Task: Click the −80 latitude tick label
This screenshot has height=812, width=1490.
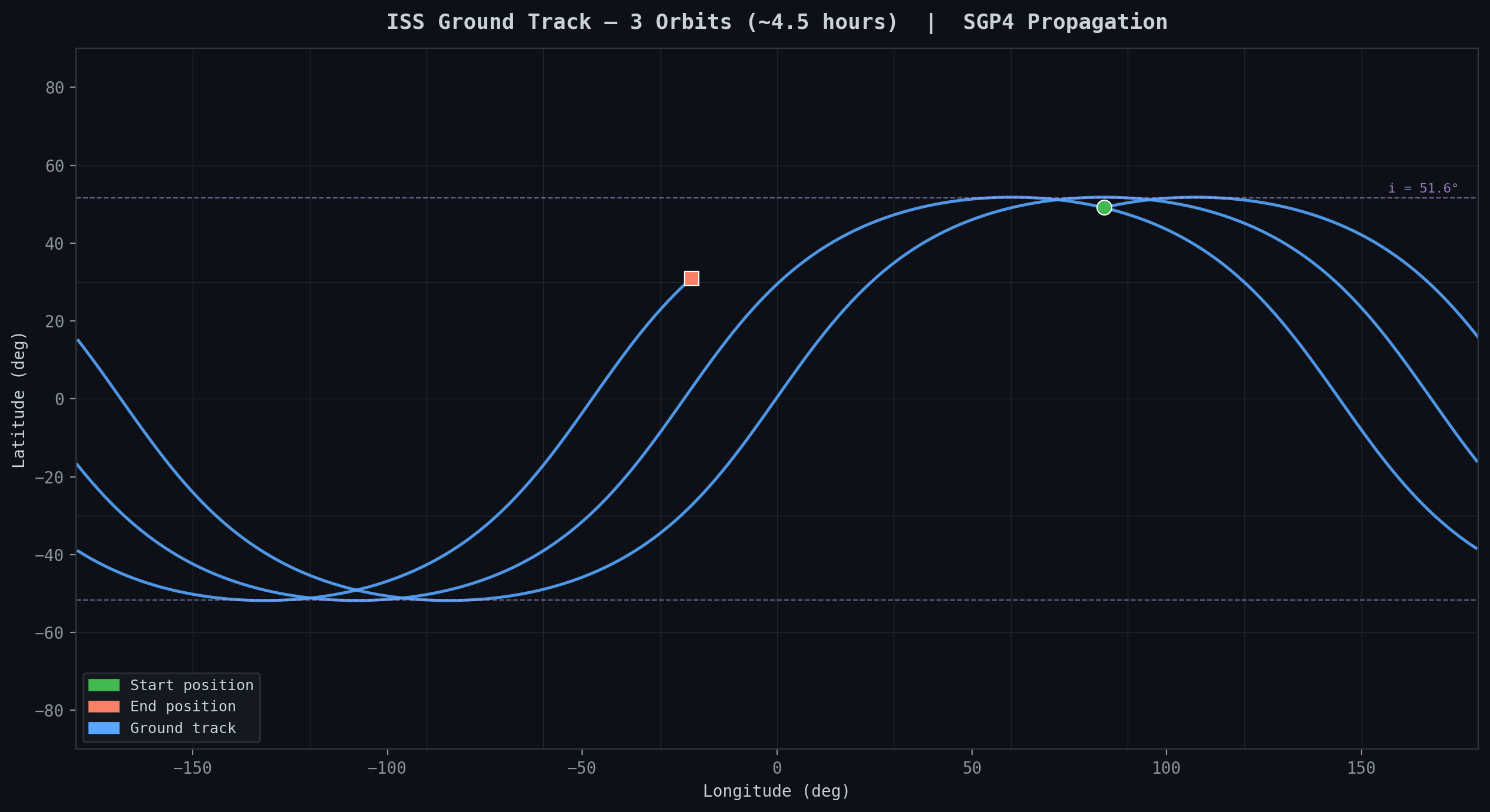Action: [x=49, y=711]
